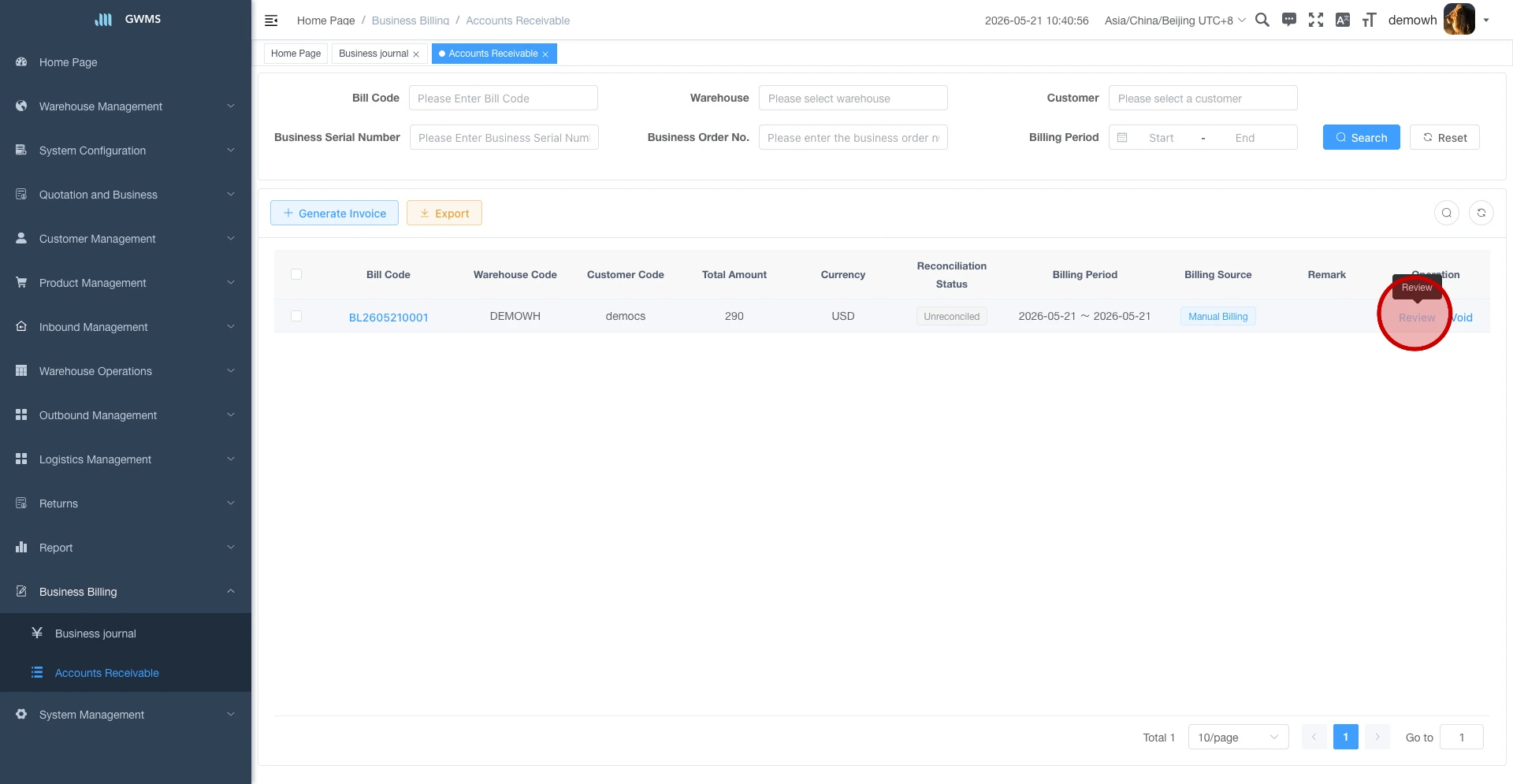Image resolution: width=1513 pixels, height=784 pixels.
Task: Click the Returns sidebar icon
Action: (21, 503)
